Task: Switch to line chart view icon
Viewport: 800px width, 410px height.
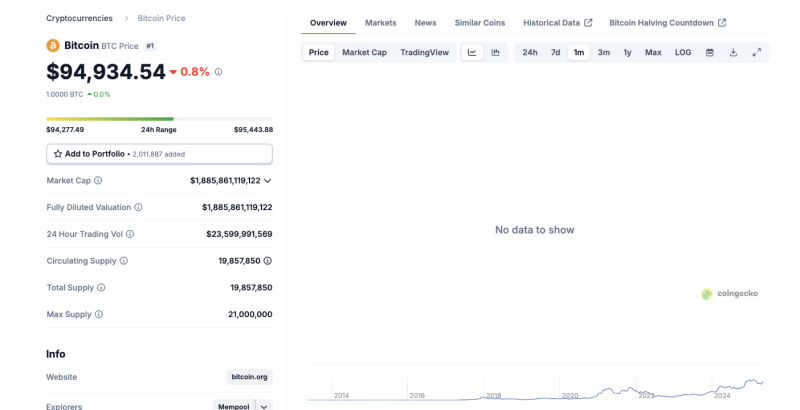Action: 472,53
